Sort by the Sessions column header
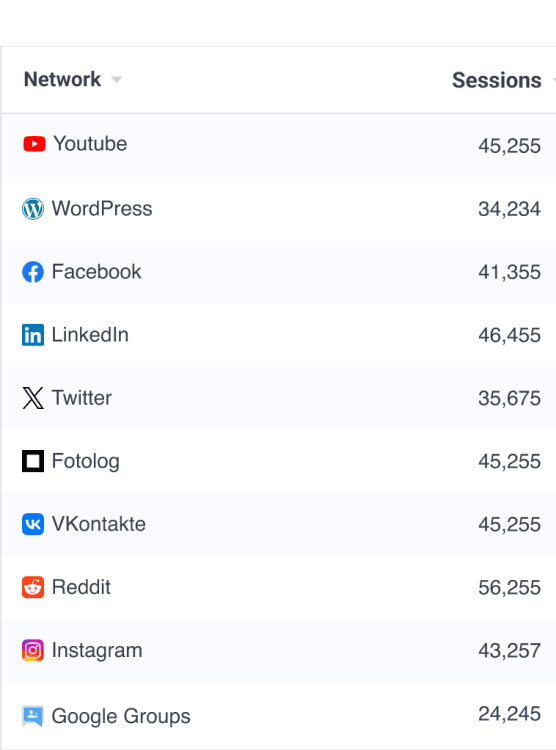 [497, 80]
